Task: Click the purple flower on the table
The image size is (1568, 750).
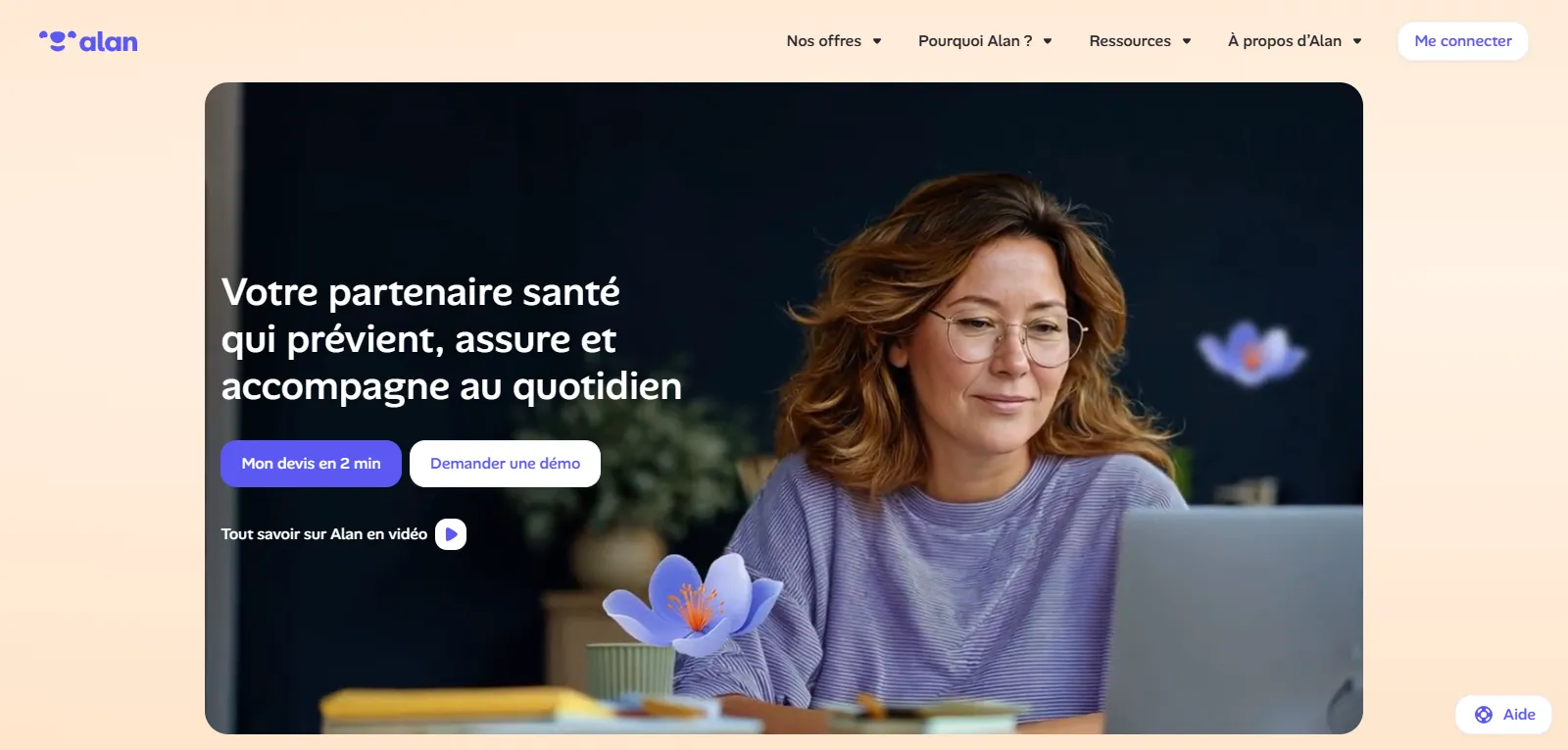Action: (x=692, y=603)
